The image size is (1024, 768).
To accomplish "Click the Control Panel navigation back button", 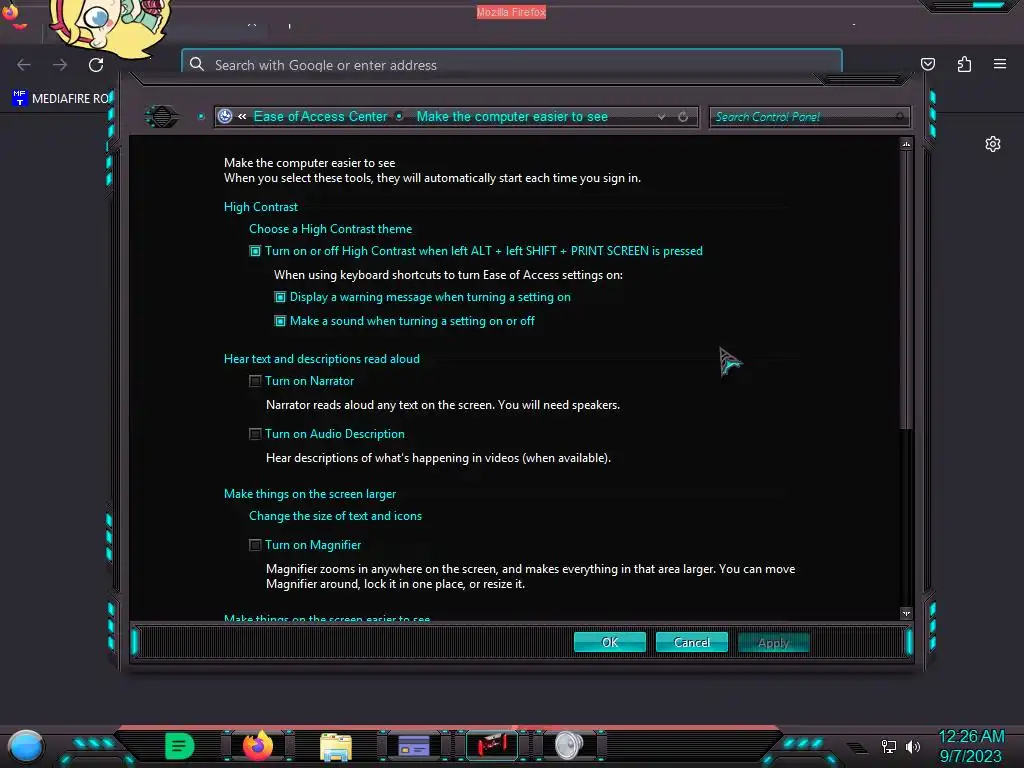I will 161,117.
